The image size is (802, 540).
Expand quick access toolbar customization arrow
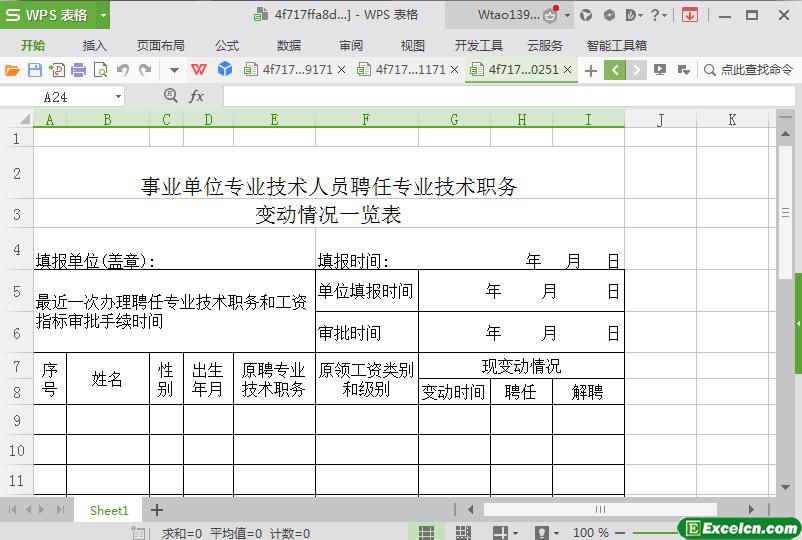[x=174, y=70]
